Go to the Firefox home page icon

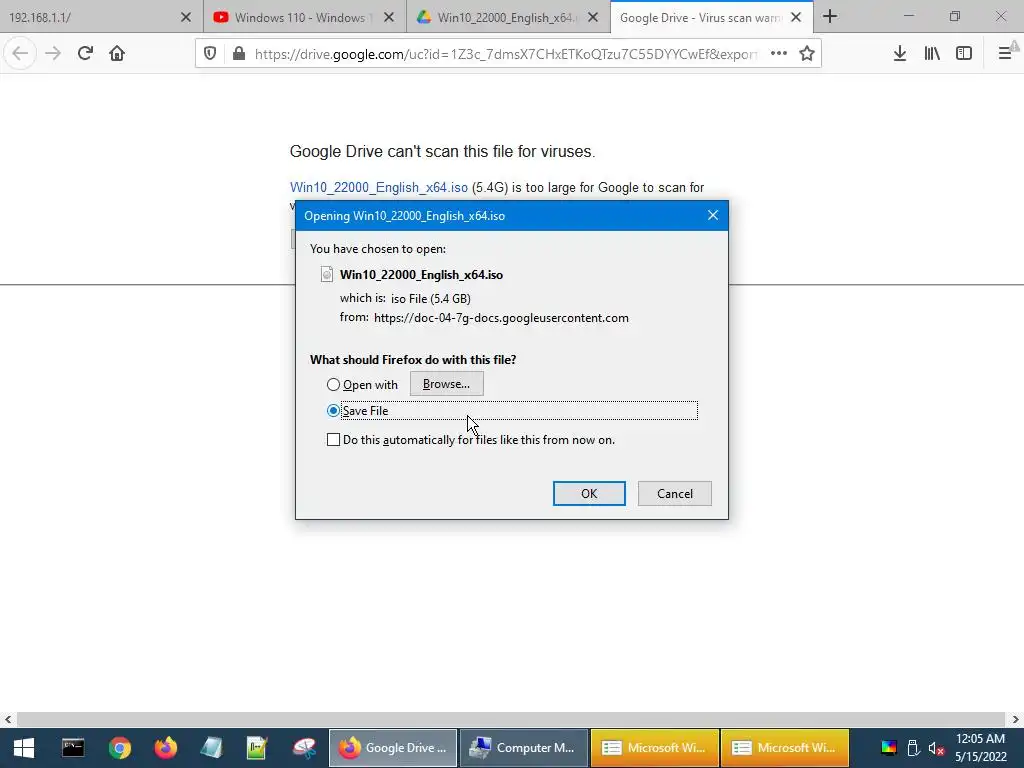pyautogui.click(x=117, y=53)
